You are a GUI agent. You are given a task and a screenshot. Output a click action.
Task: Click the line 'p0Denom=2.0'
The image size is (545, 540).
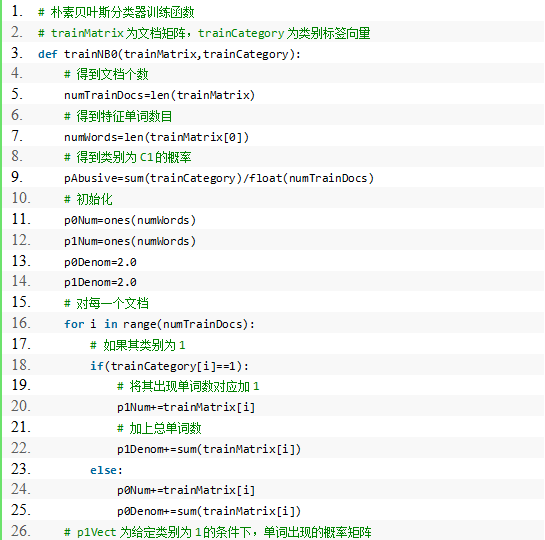click(x=100, y=262)
